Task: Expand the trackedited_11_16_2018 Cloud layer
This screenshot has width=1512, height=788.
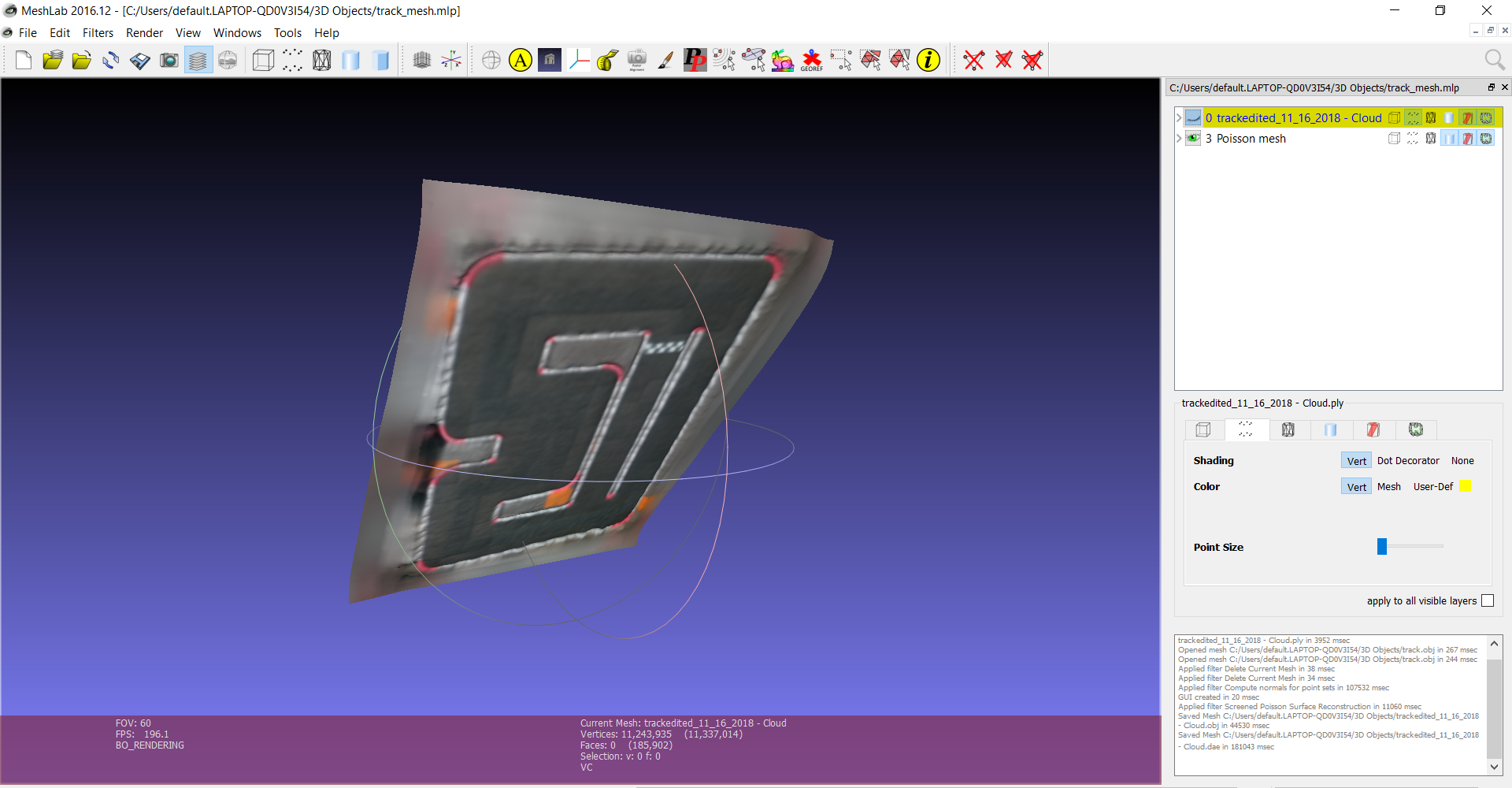Action: click(x=1179, y=118)
